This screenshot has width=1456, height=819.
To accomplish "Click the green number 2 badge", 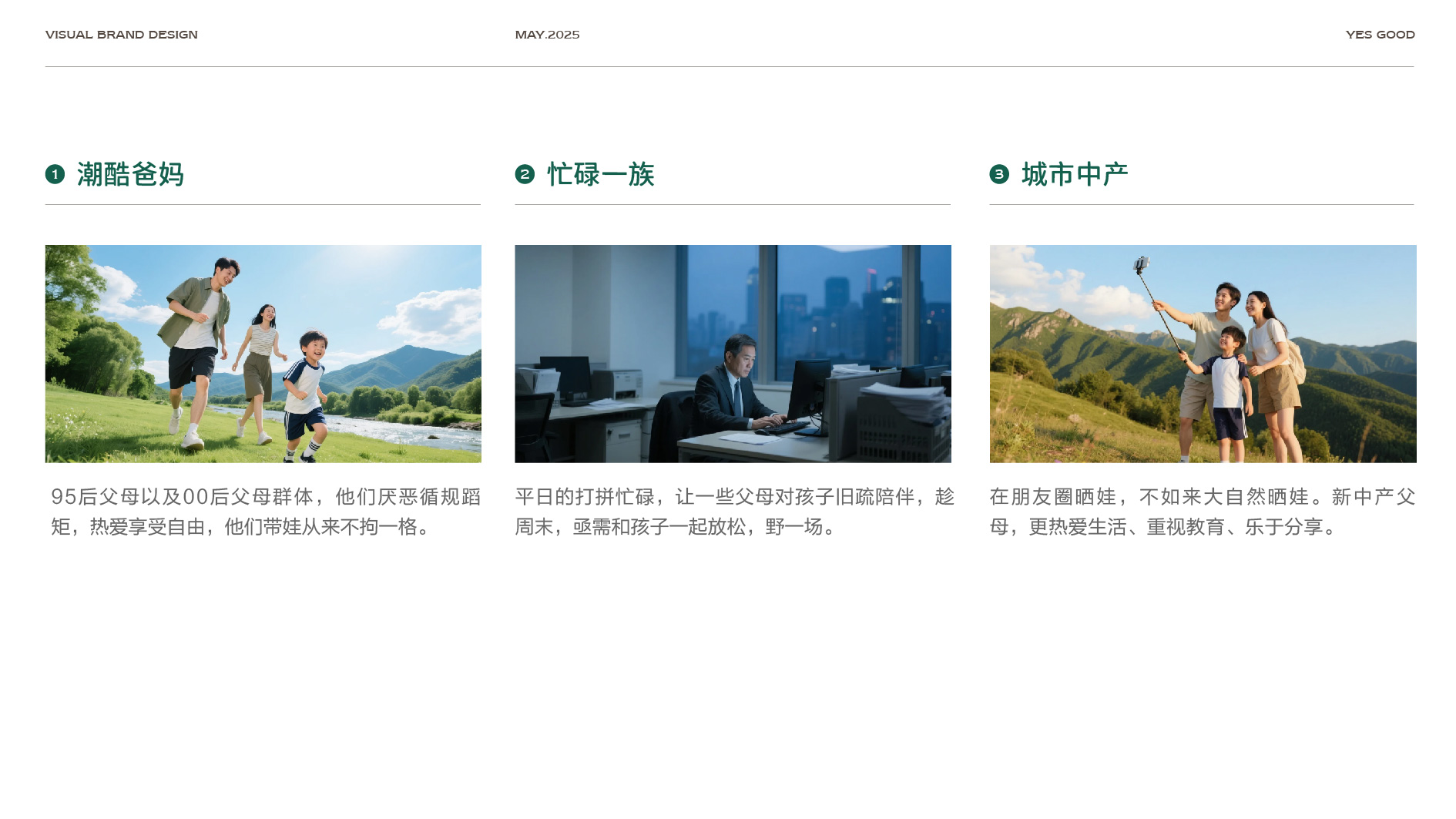I will (x=525, y=174).
